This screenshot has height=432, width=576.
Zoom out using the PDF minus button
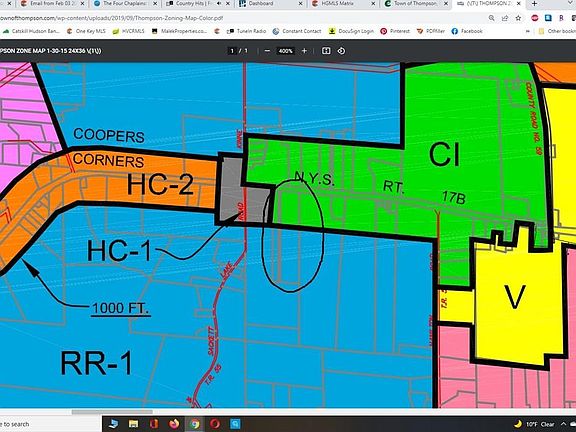click(x=267, y=51)
